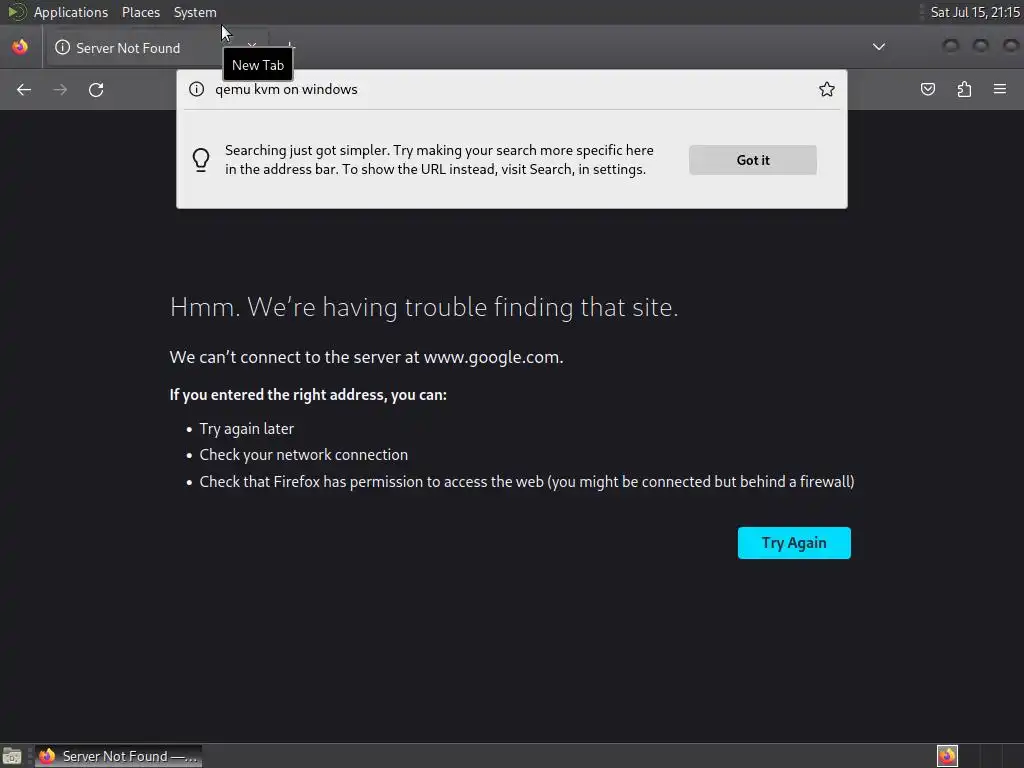Open the Places menu

pos(140,12)
